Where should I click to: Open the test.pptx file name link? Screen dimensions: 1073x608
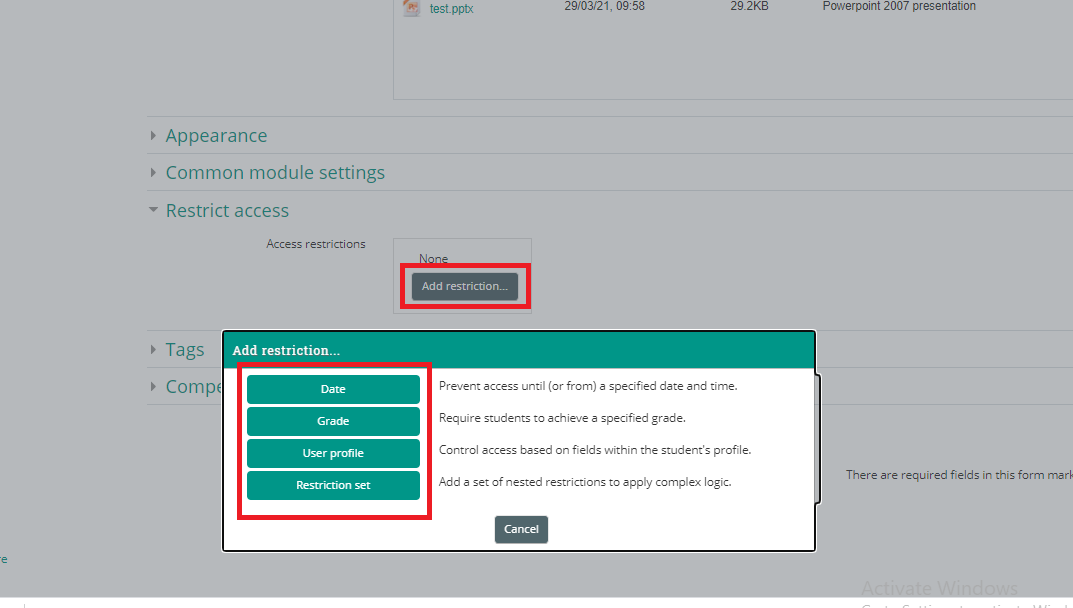[451, 8]
